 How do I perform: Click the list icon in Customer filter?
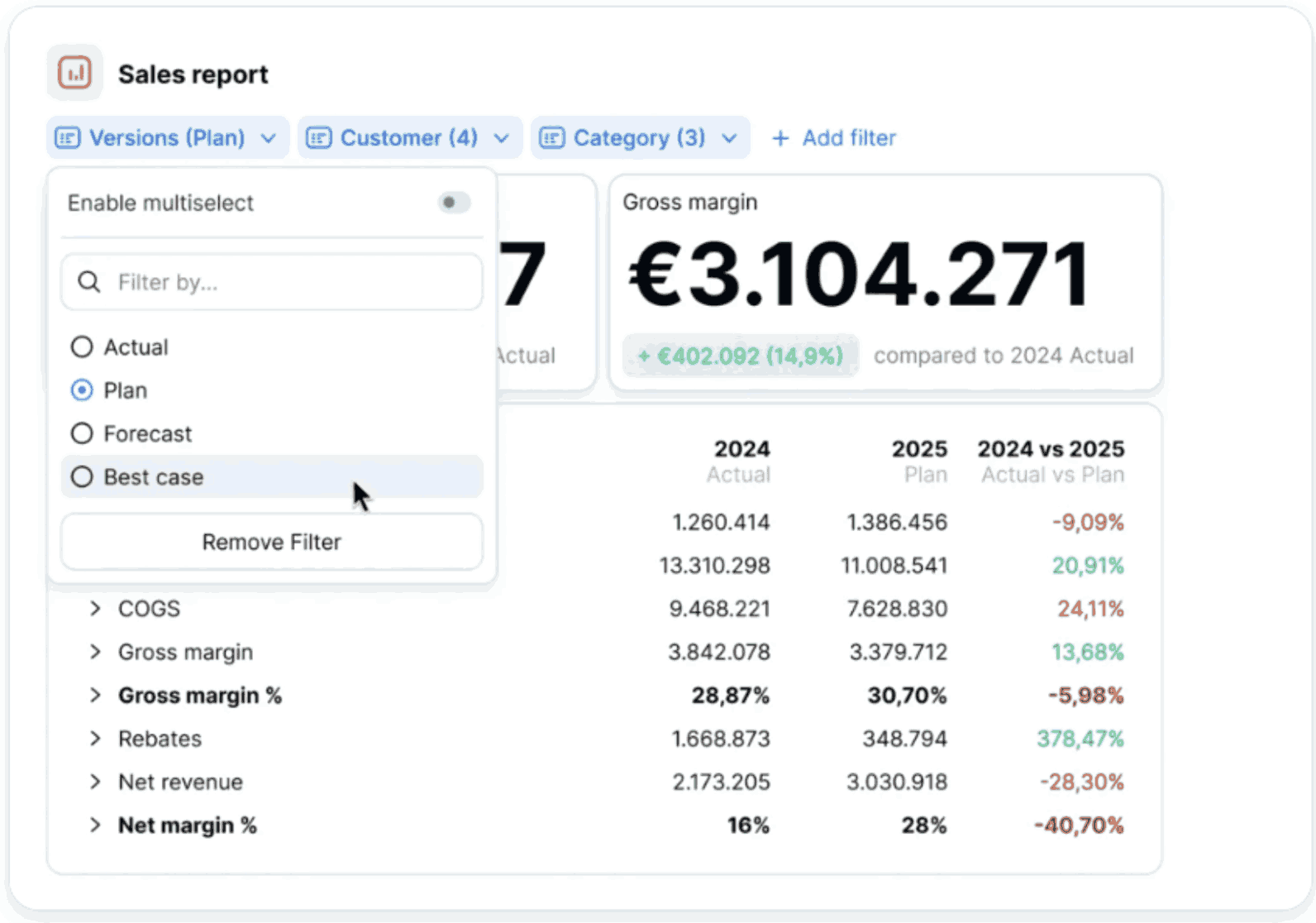[319, 138]
